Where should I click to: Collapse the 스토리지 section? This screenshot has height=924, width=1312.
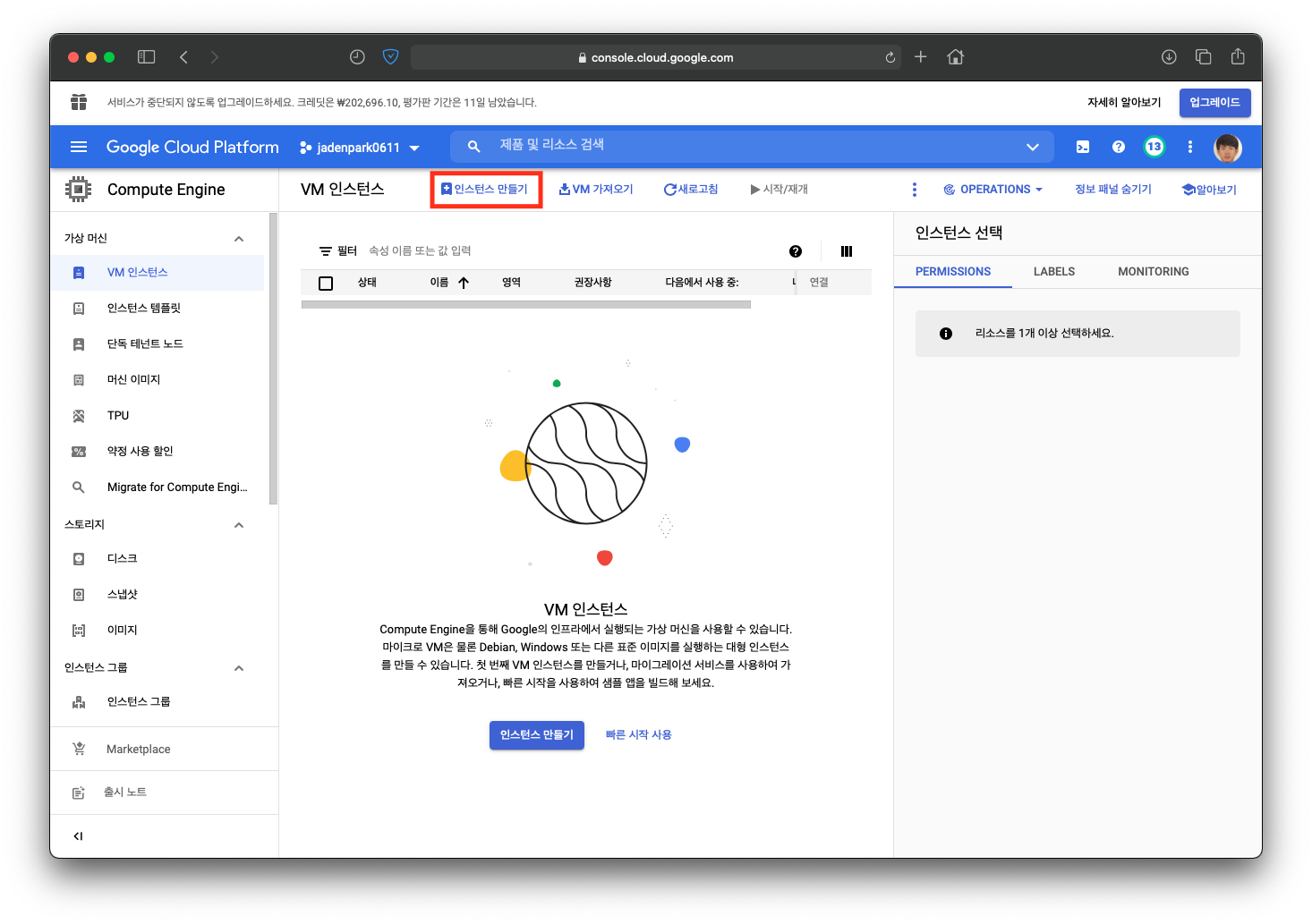tap(239, 525)
